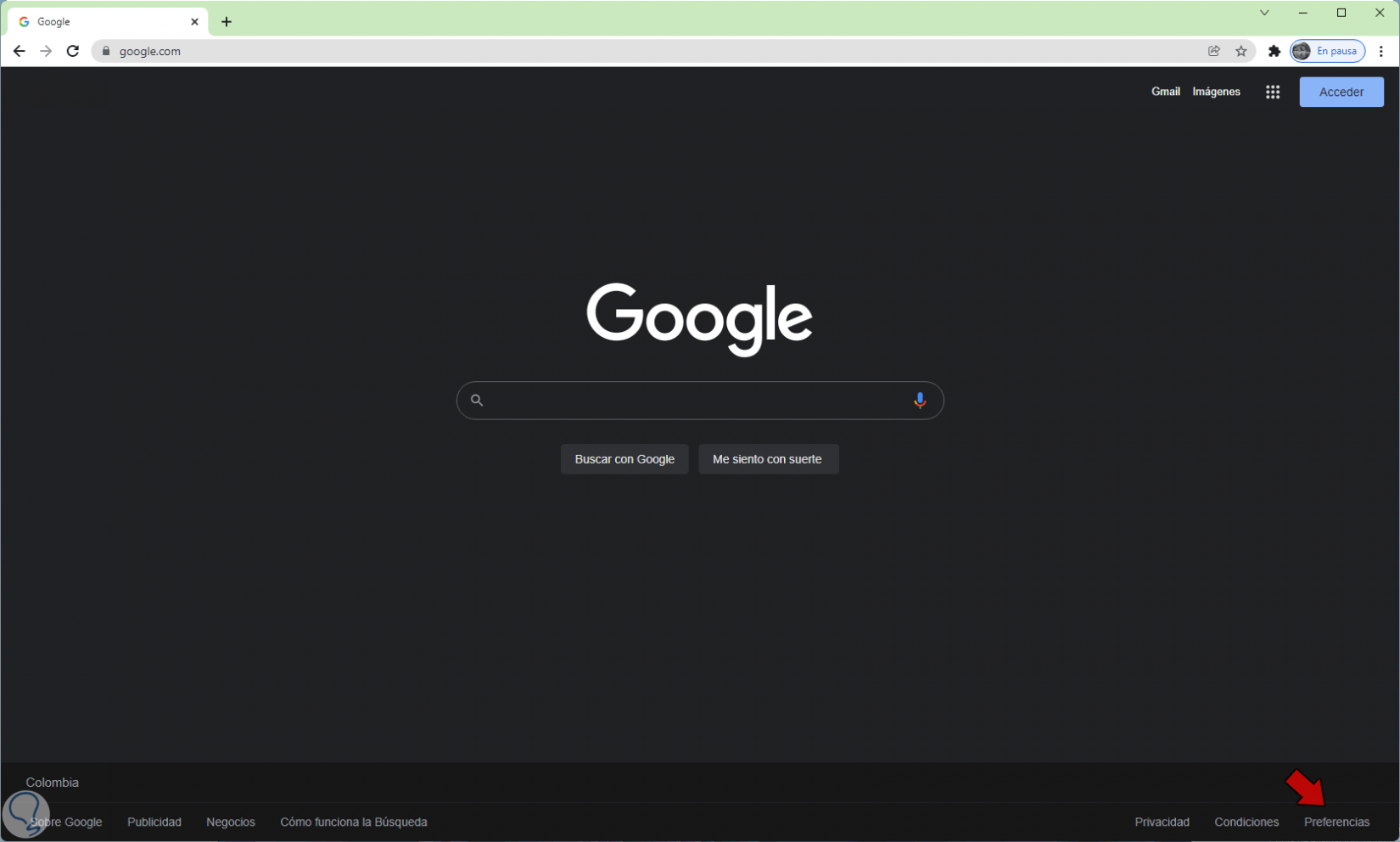Image resolution: width=1400 pixels, height=842 pixels.
Task: Reload the page
Action: (x=72, y=51)
